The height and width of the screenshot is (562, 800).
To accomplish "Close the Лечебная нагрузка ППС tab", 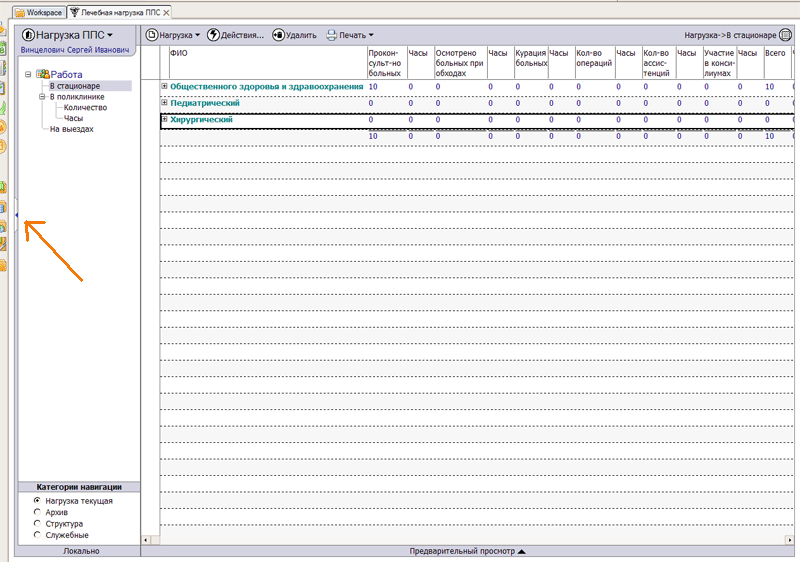I will 164,12.
